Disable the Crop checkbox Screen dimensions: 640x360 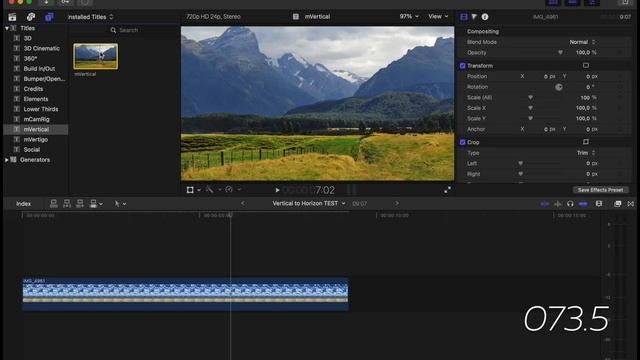(462, 142)
